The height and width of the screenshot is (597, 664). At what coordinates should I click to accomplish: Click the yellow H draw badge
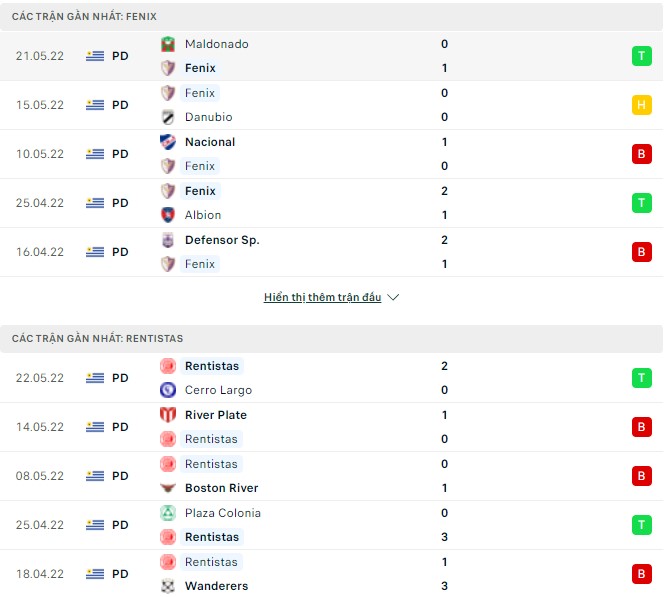pyautogui.click(x=641, y=105)
